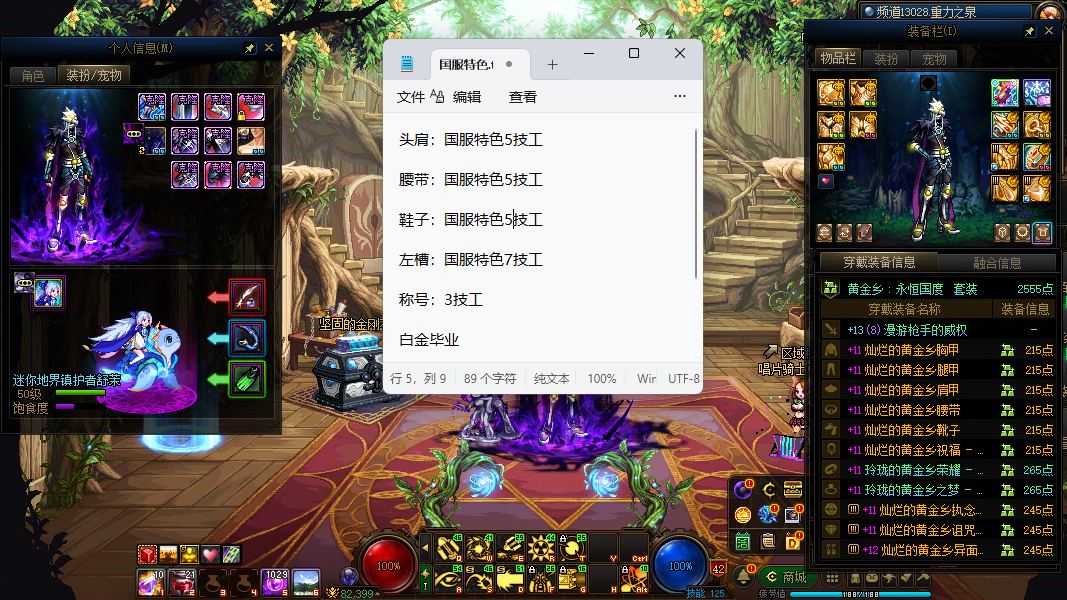Click the pet portrait thumbnail icon
This screenshot has width=1067, height=600.
click(47, 292)
